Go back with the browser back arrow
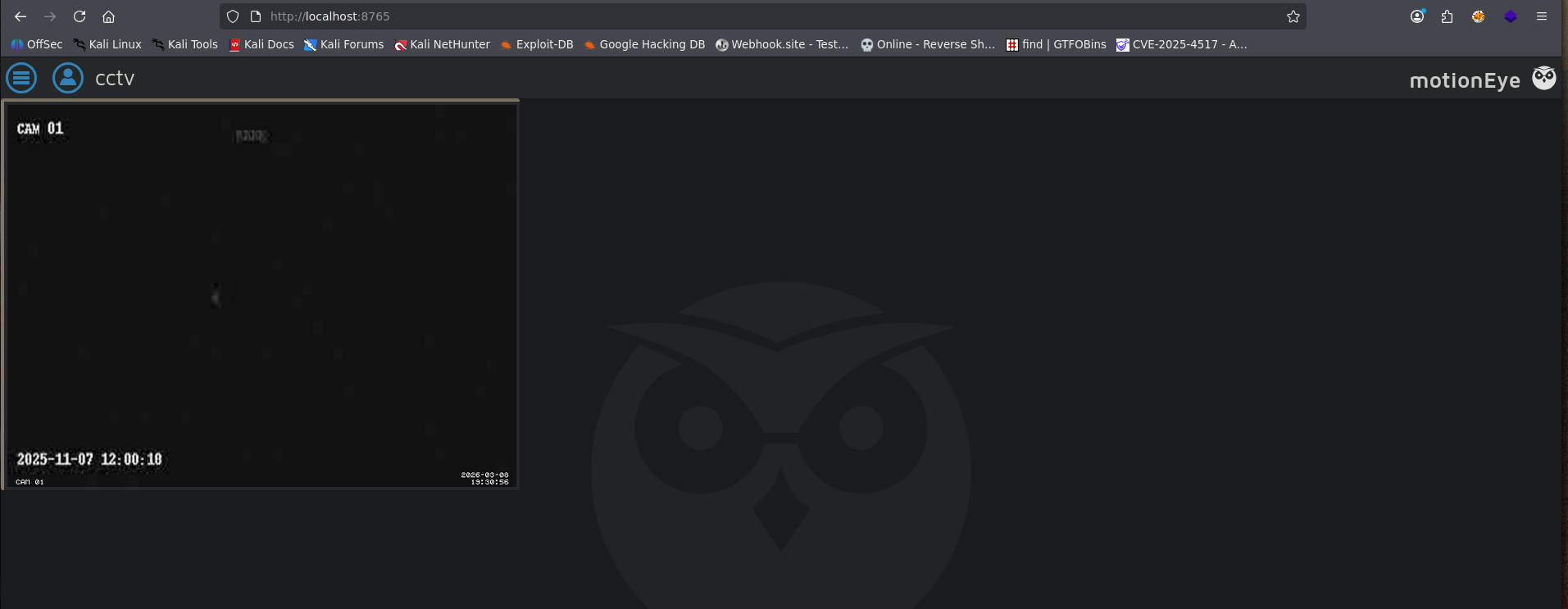1568x609 pixels. tap(20, 16)
